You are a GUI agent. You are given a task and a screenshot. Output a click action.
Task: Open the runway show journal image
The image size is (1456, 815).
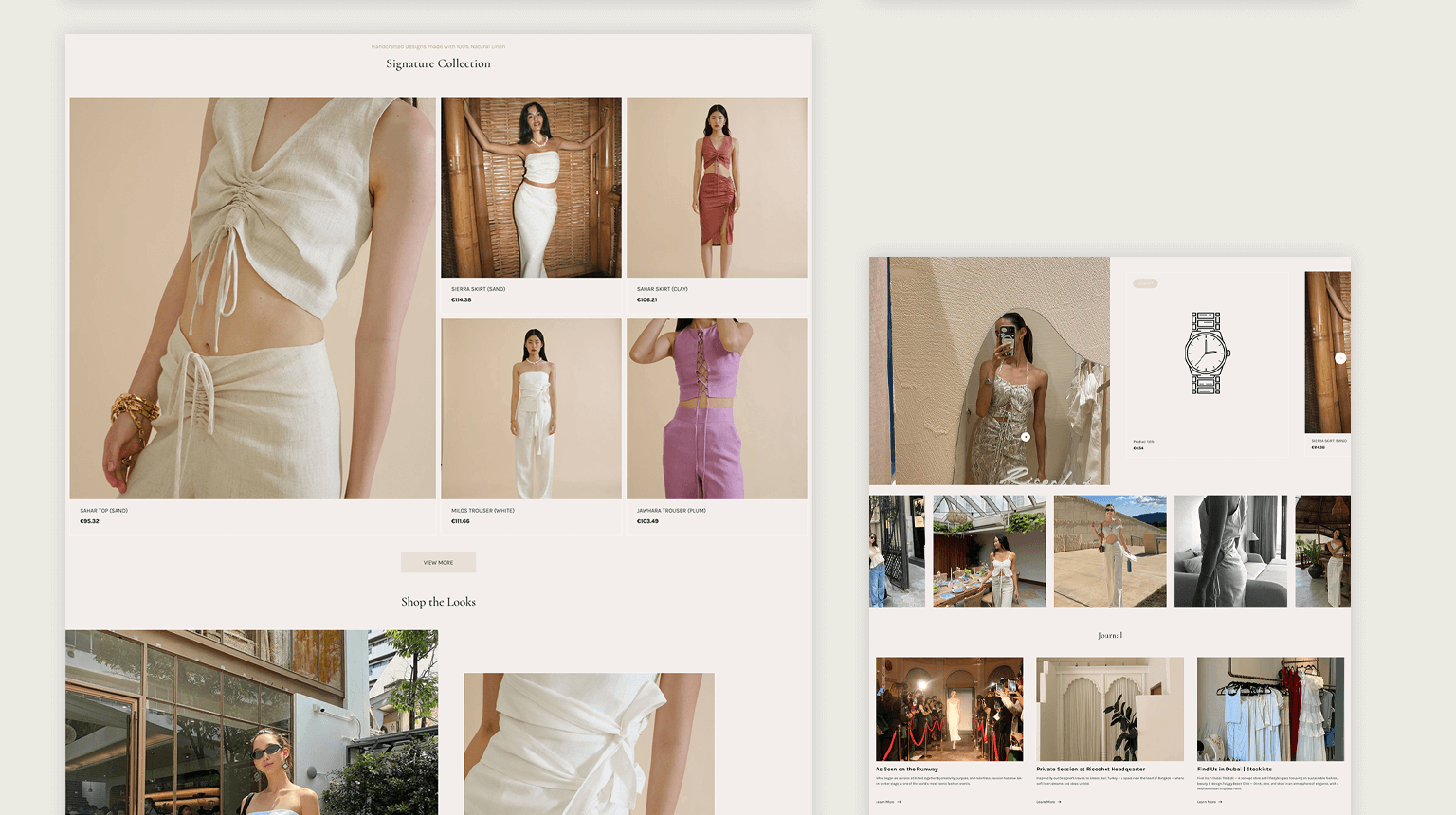[949, 709]
